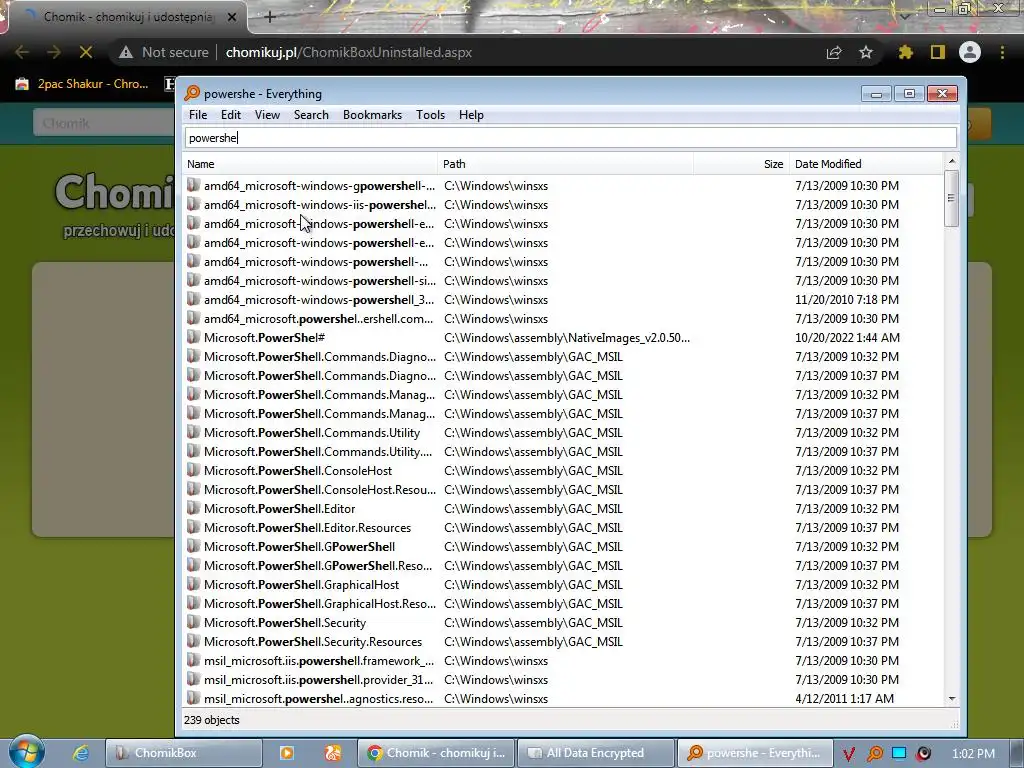The height and width of the screenshot is (768, 1024).
Task: Click the vertical scrollbar thumb in results
Action: [x=952, y=199]
